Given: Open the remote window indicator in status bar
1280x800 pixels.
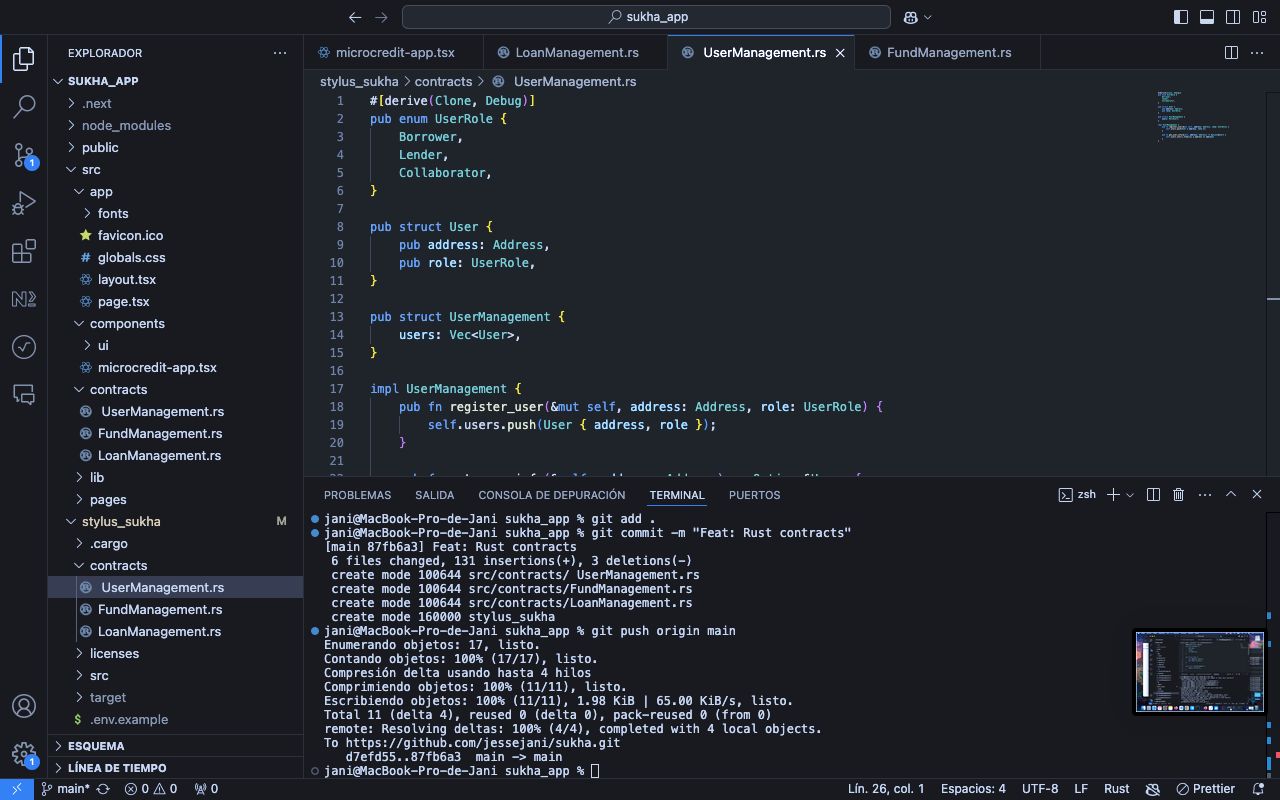Looking at the screenshot, I should (16, 789).
